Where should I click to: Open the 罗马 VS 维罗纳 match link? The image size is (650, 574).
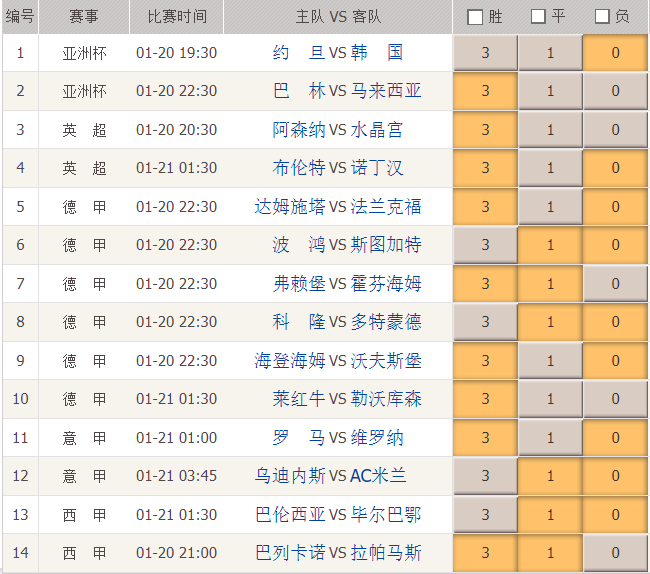[337, 438]
